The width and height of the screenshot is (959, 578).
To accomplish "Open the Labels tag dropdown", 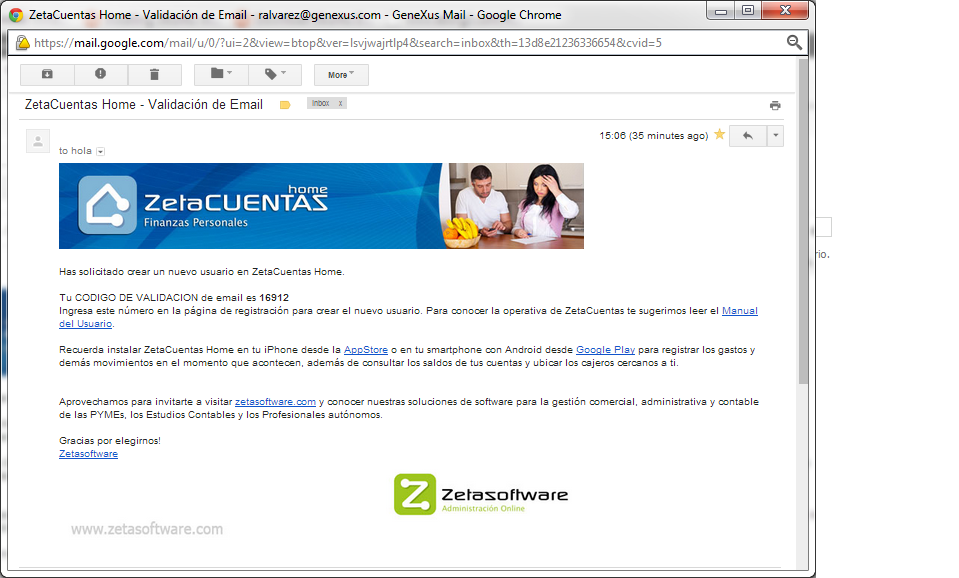I will pyautogui.click(x=275, y=75).
